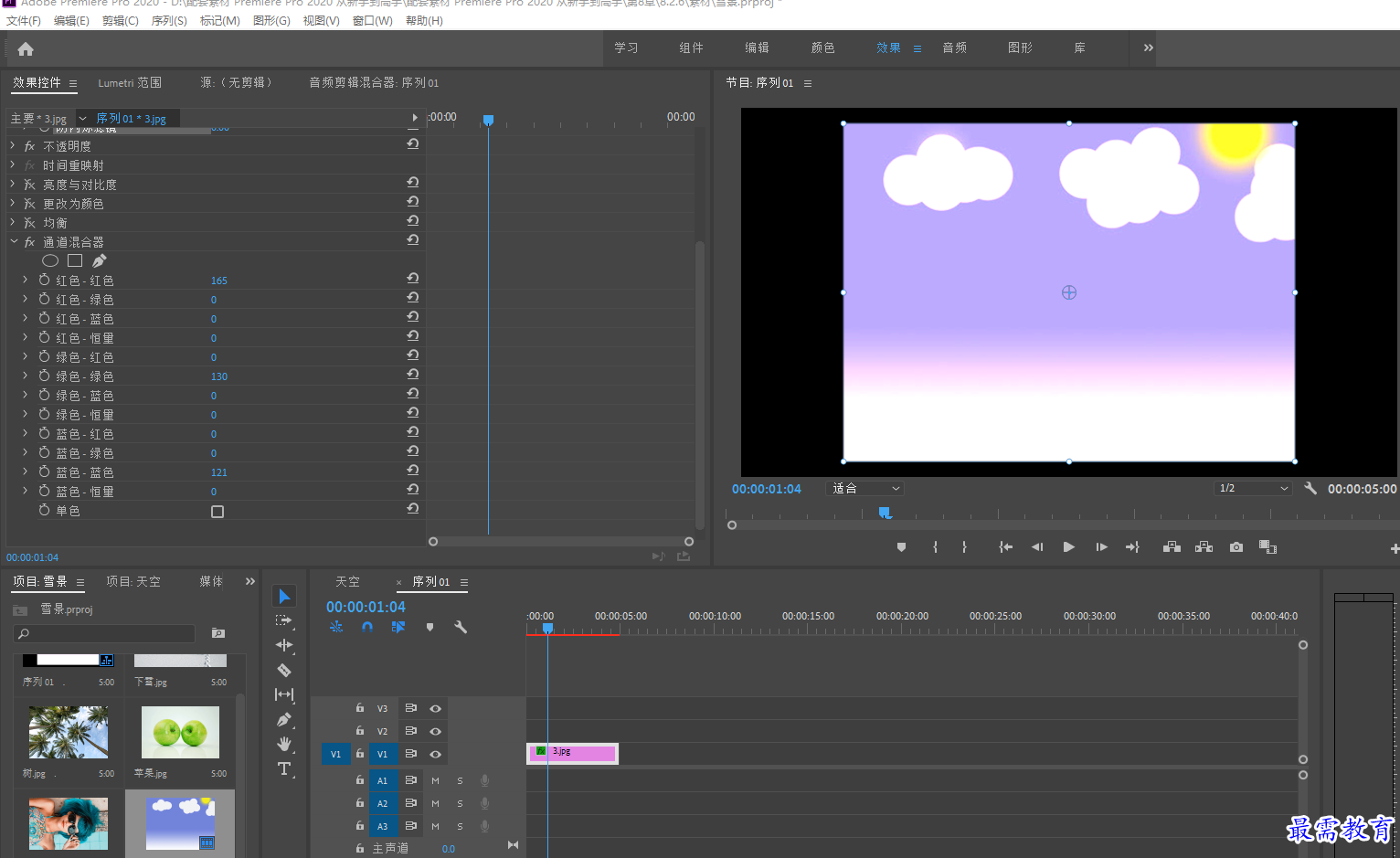This screenshot has height=858, width=1400.
Task: Click the 165 value of 红色 - 红色
Action: click(219, 281)
